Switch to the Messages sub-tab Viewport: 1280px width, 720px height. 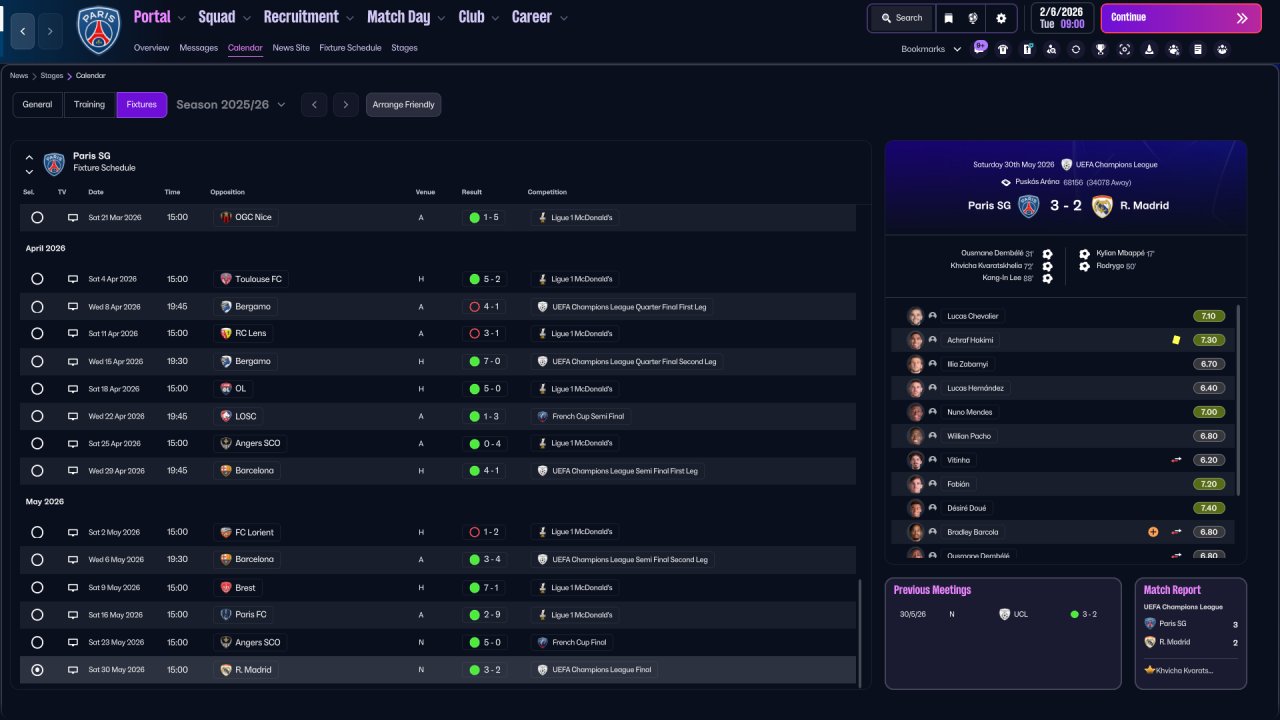click(198, 48)
